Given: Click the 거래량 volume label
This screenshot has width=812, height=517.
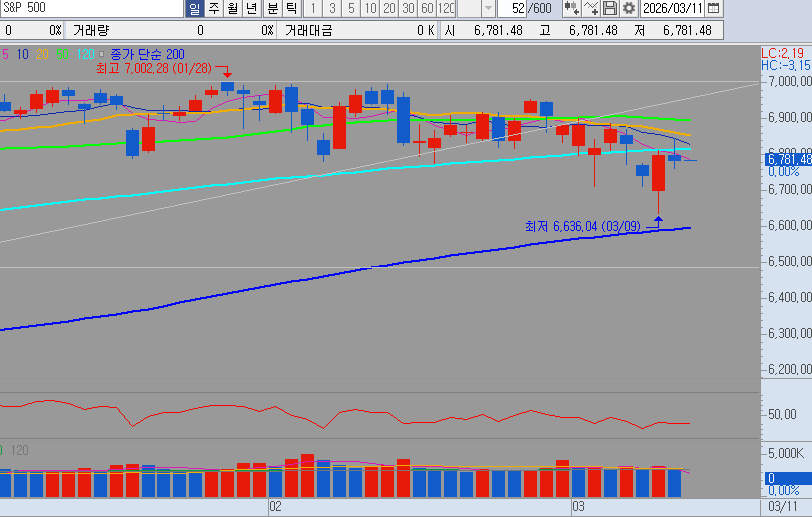Looking at the screenshot, I should coord(91,31).
